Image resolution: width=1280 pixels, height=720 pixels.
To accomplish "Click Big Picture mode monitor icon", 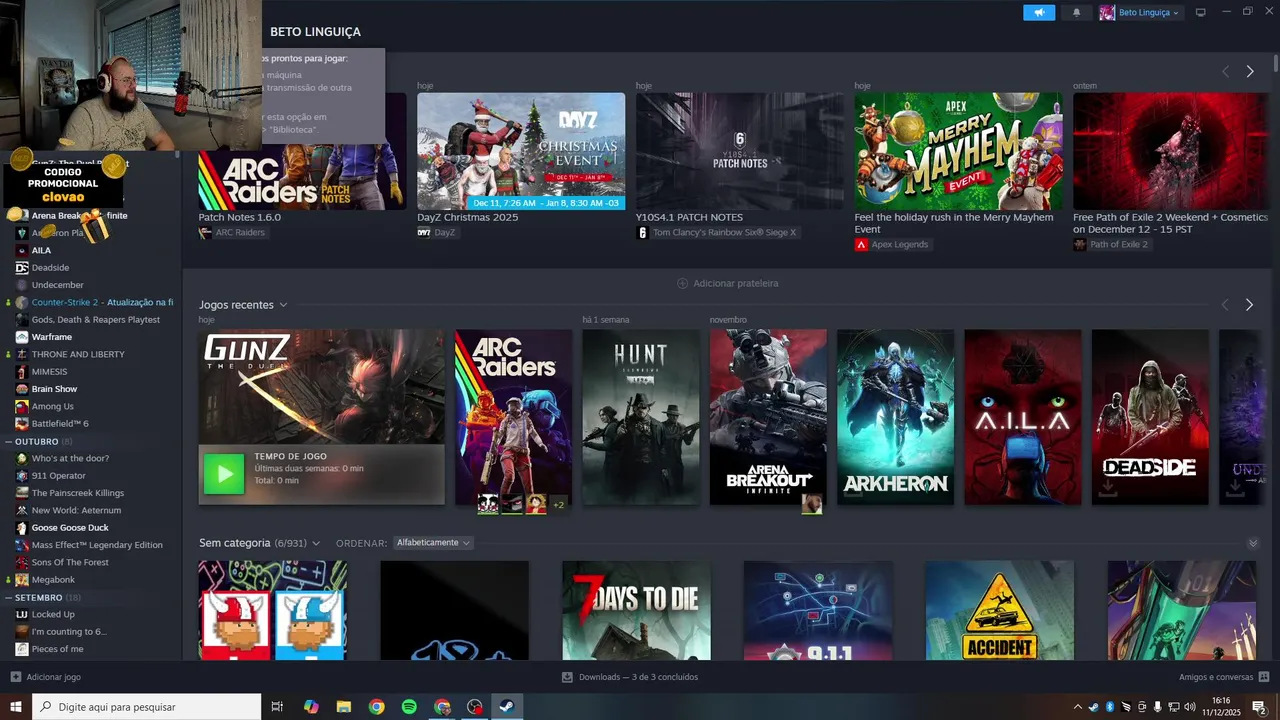I will (1201, 13).
